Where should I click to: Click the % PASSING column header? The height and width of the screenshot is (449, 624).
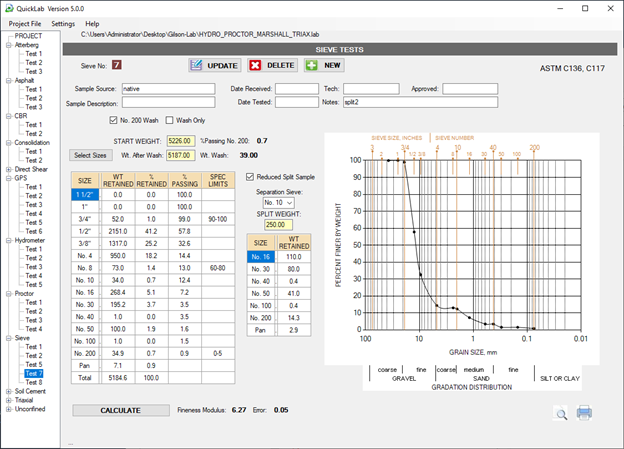point(185,180)
